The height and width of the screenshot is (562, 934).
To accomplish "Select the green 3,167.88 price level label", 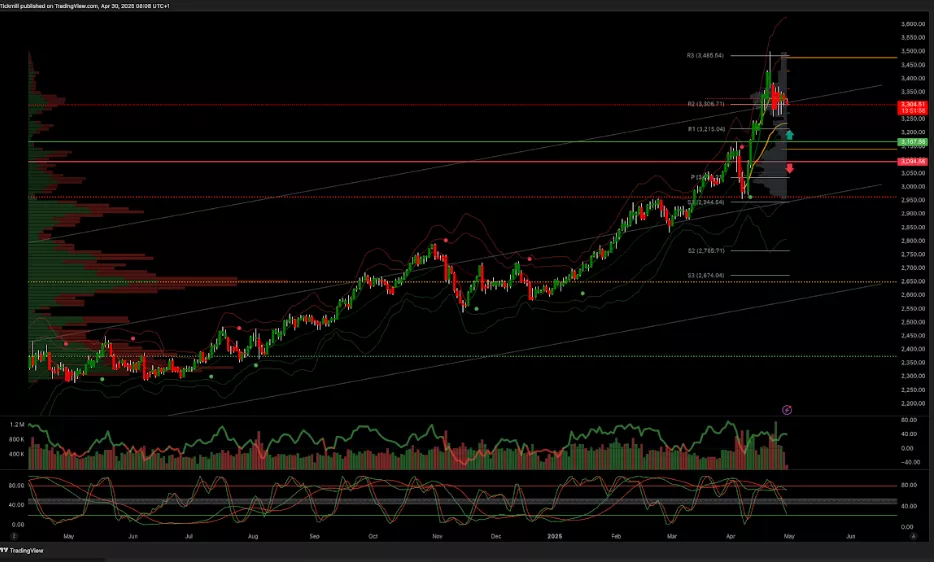I will pos(911,142).
